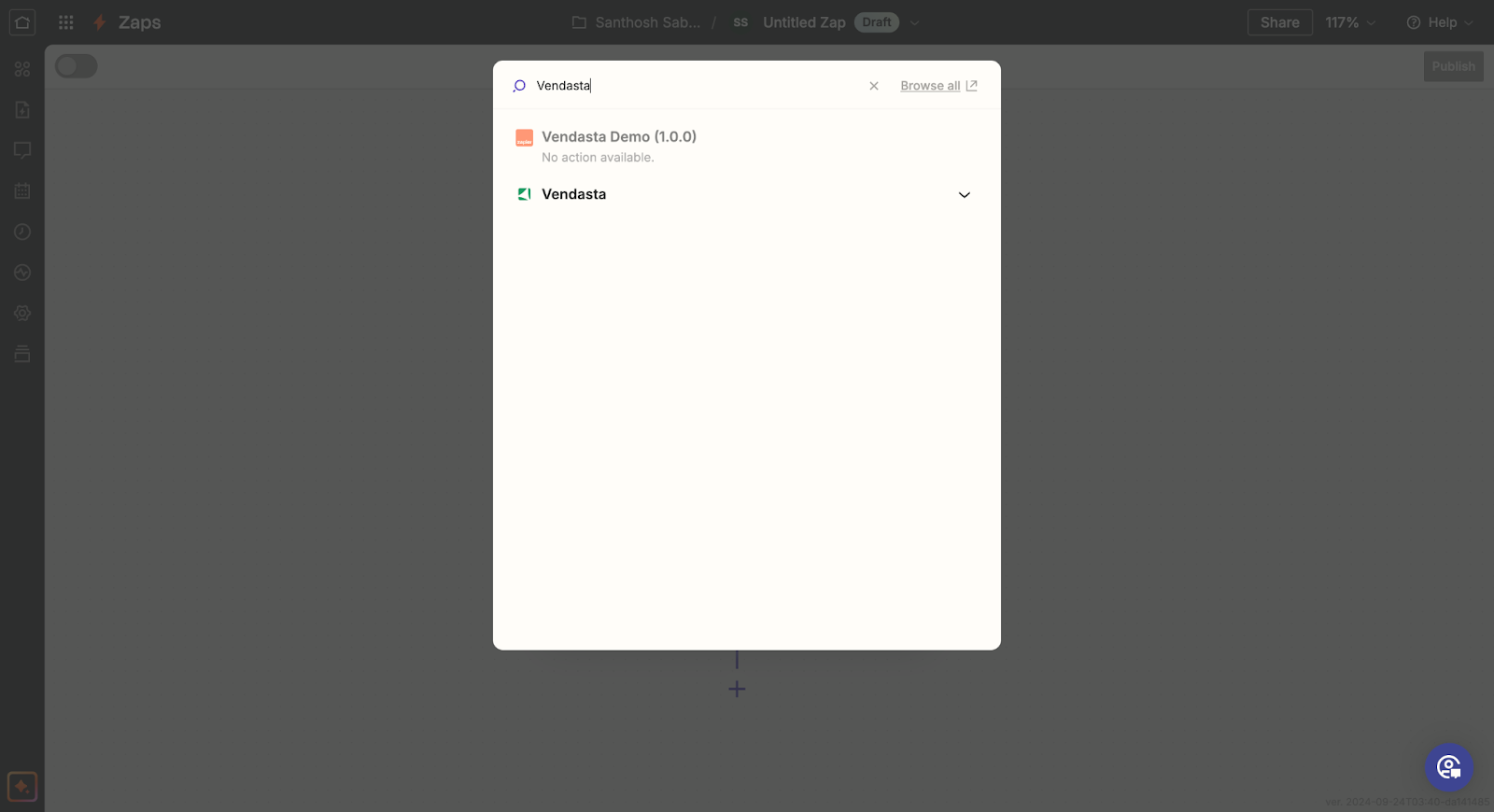1494x812 pixels.
Task: Open the Zapier home icon
Action: click(x=22, y=22)
